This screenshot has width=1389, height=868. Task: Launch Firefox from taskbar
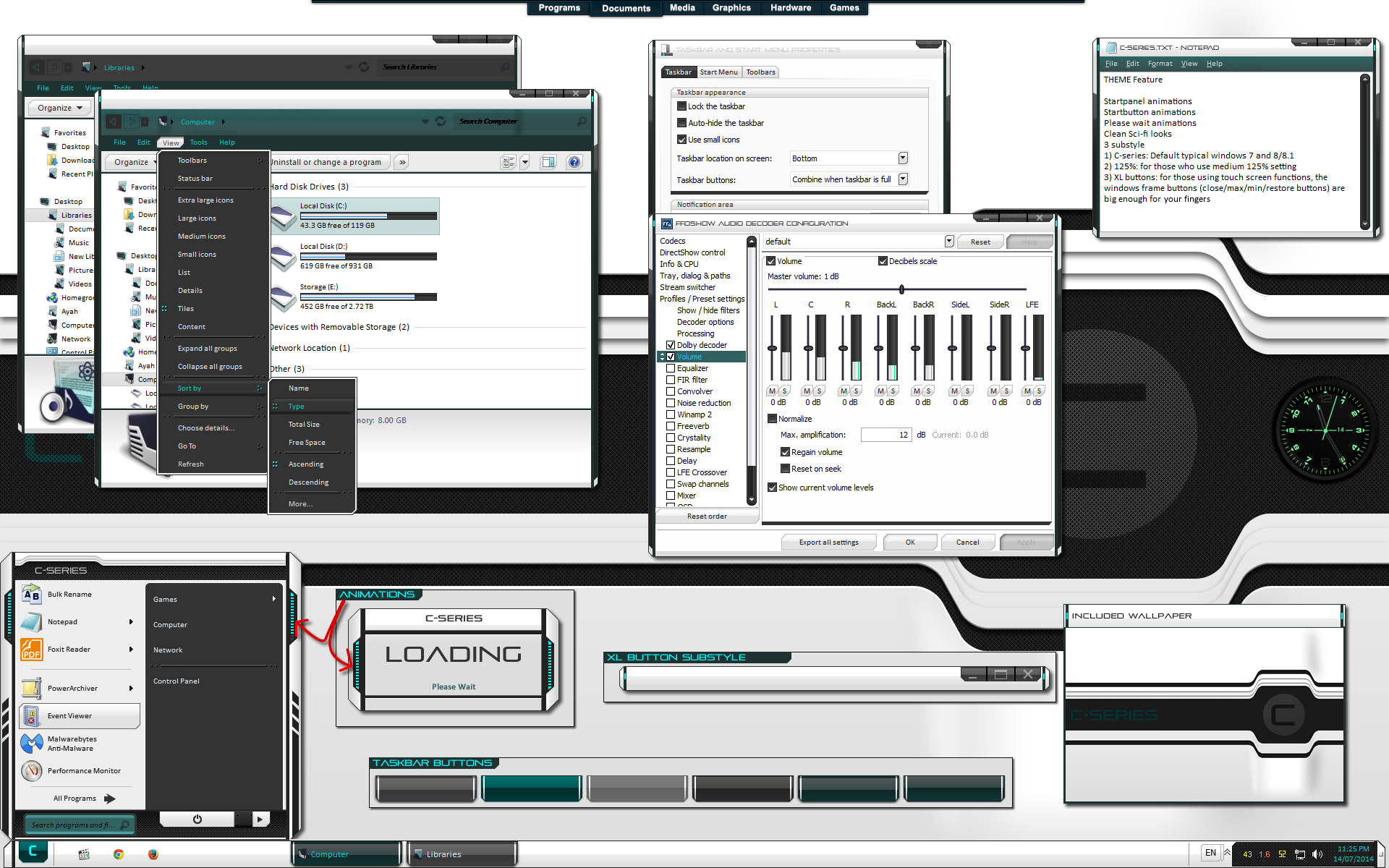(153, 854)
